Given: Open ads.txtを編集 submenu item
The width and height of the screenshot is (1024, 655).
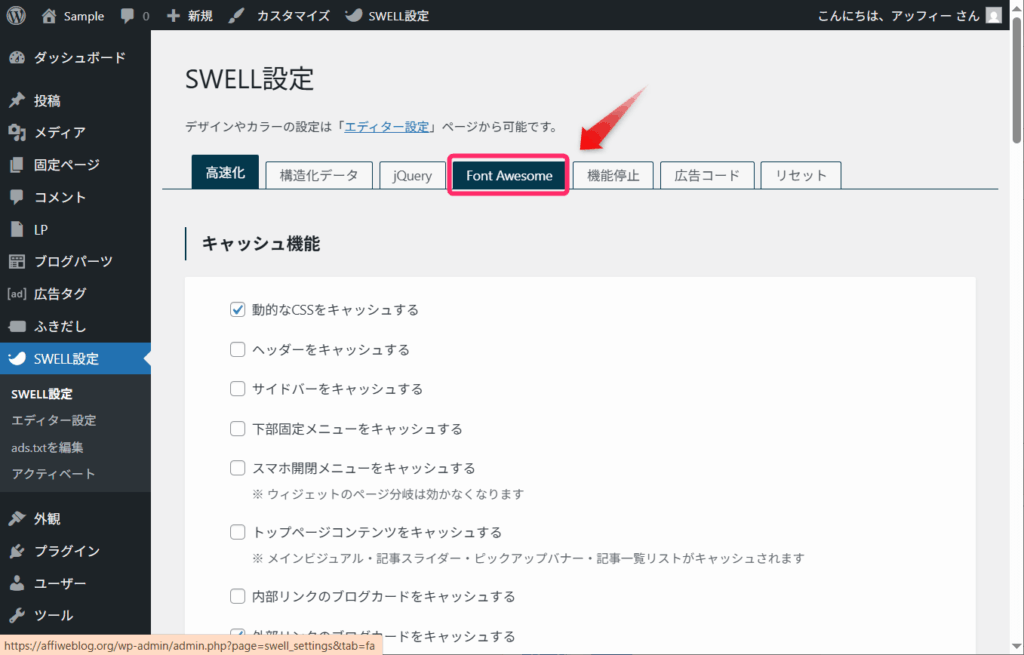Looking at the screenshot, I should (47, 447).
